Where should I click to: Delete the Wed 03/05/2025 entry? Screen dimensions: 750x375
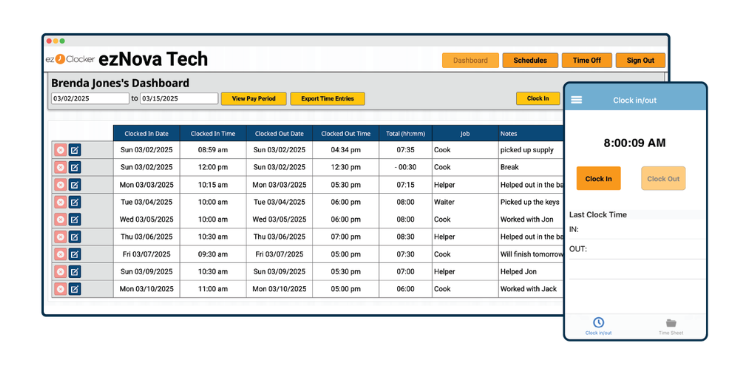click(60, 220)
